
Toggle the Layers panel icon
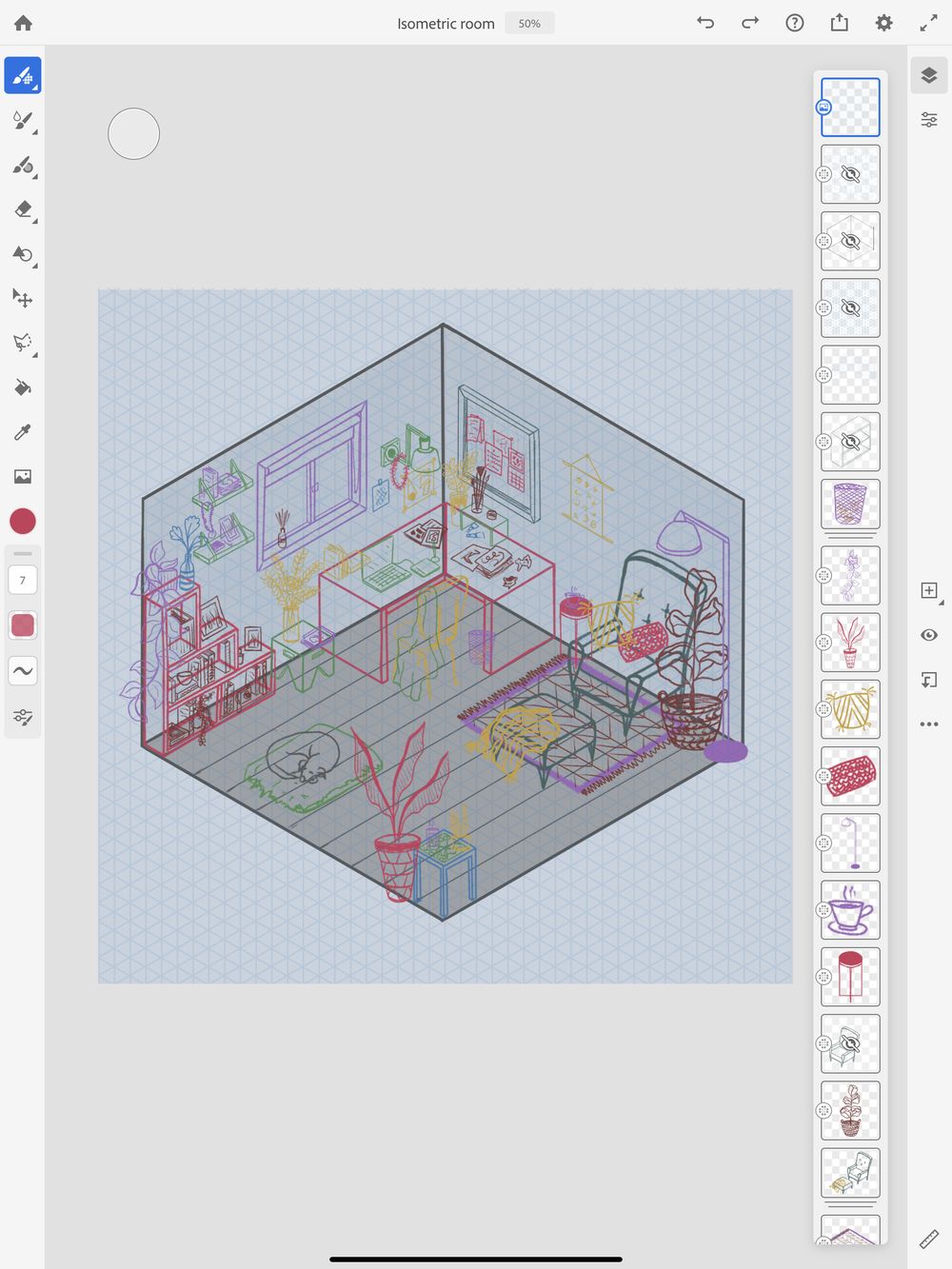click(x=929, y=75)
